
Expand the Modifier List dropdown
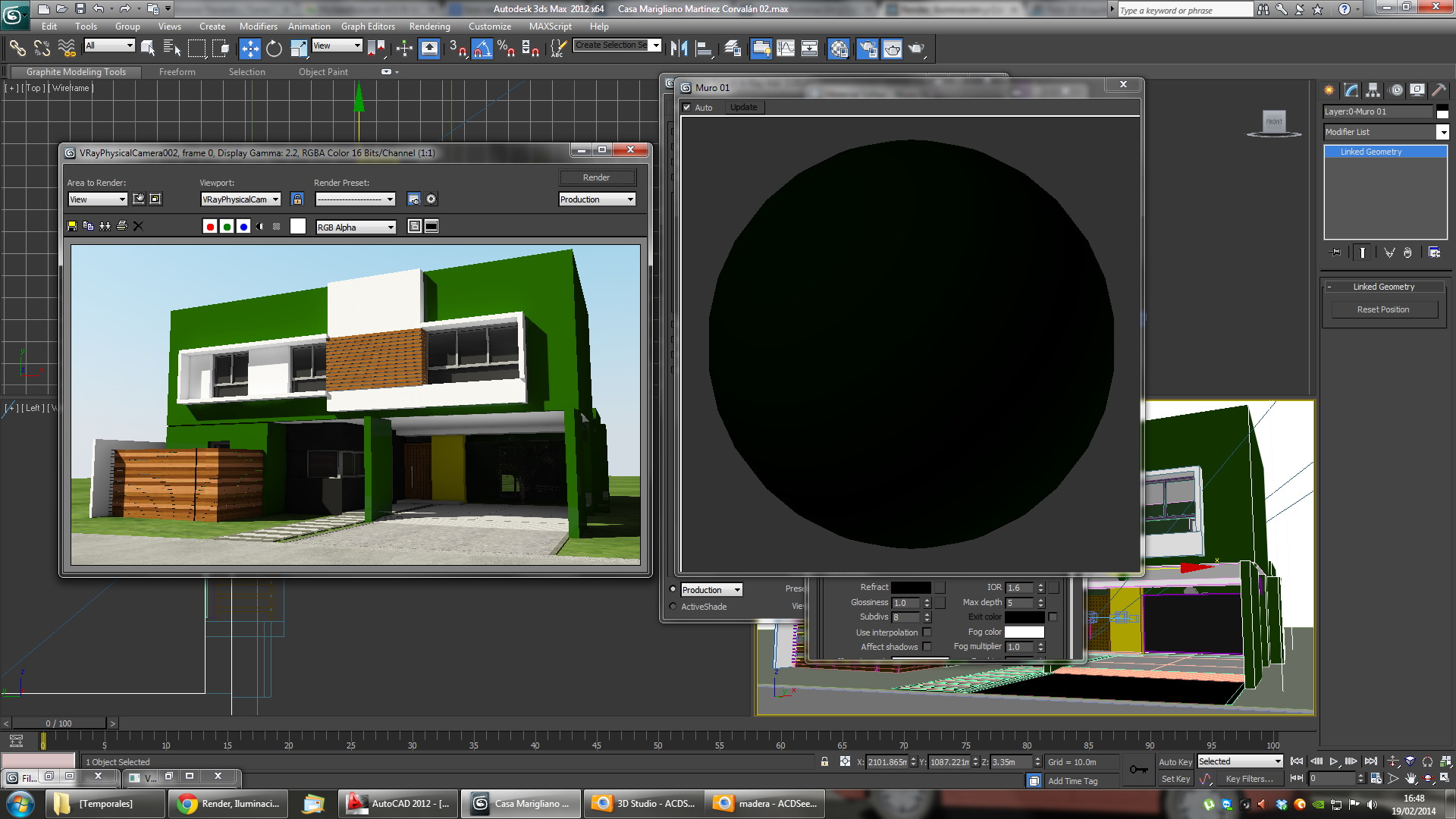coord(1442,132)
